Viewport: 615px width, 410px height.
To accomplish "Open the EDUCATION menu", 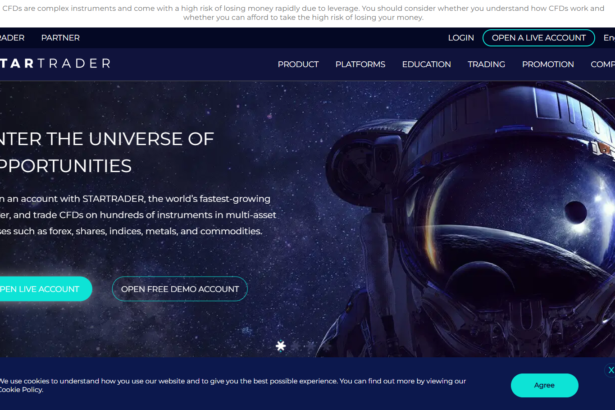I will tap(426, 64).
